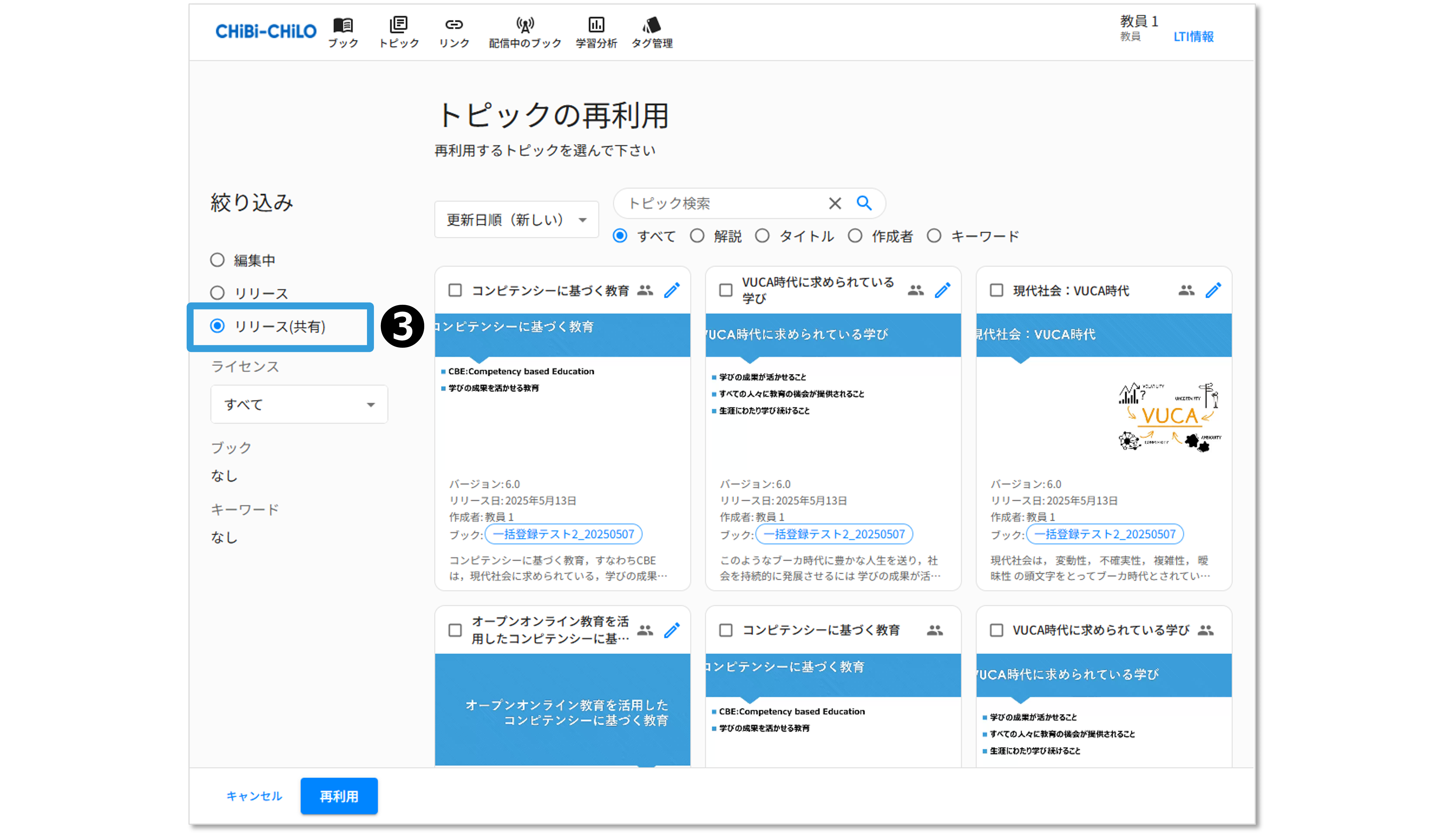Click pencil edit icon on 現代社会:VUCA時代 card

point(1213,291)
